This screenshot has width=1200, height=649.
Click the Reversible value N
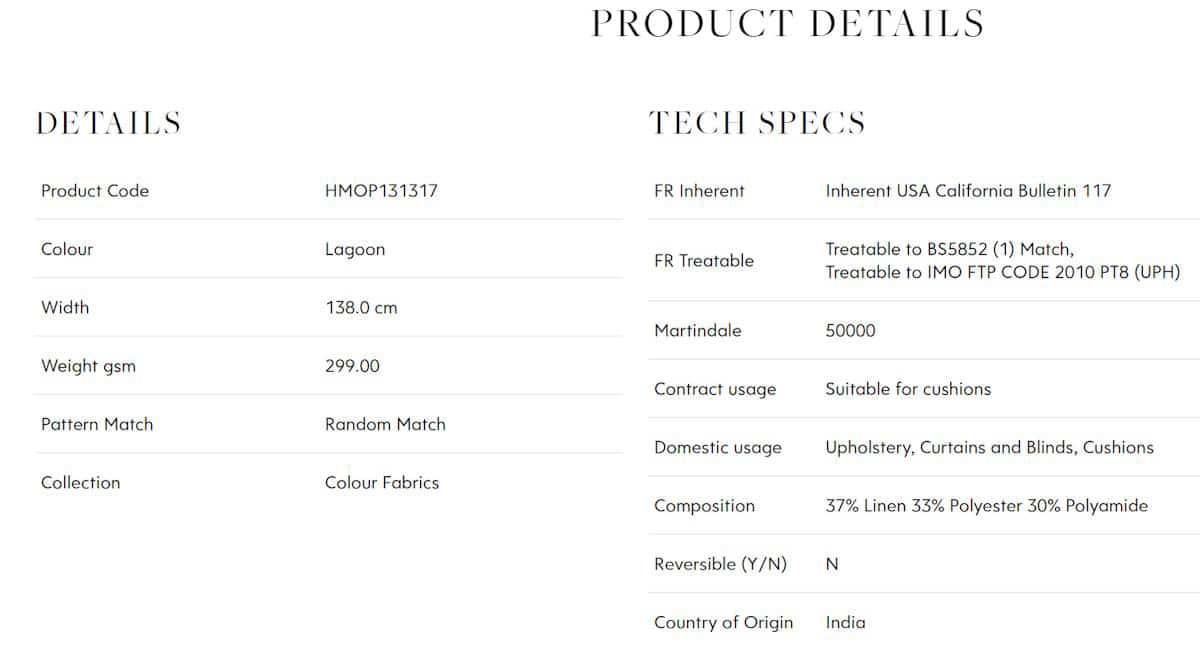(x=832, y=564)
